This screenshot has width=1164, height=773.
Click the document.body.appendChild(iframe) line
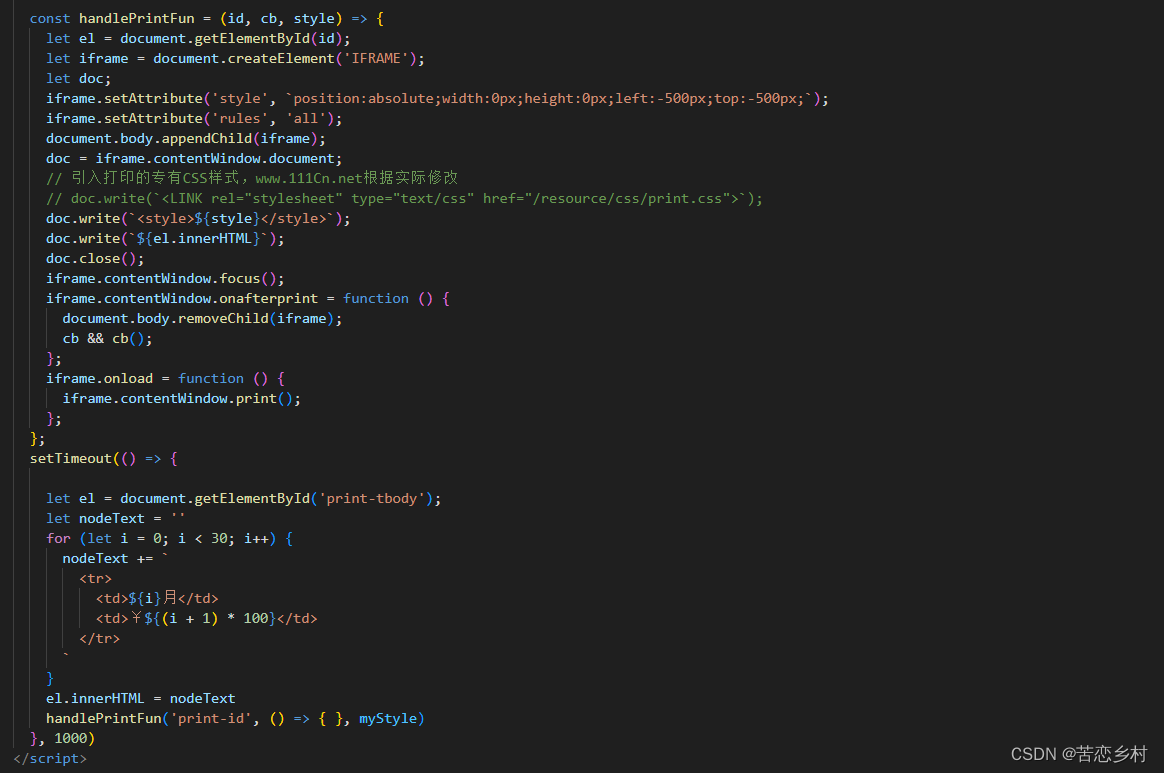(x=186, y=139)
